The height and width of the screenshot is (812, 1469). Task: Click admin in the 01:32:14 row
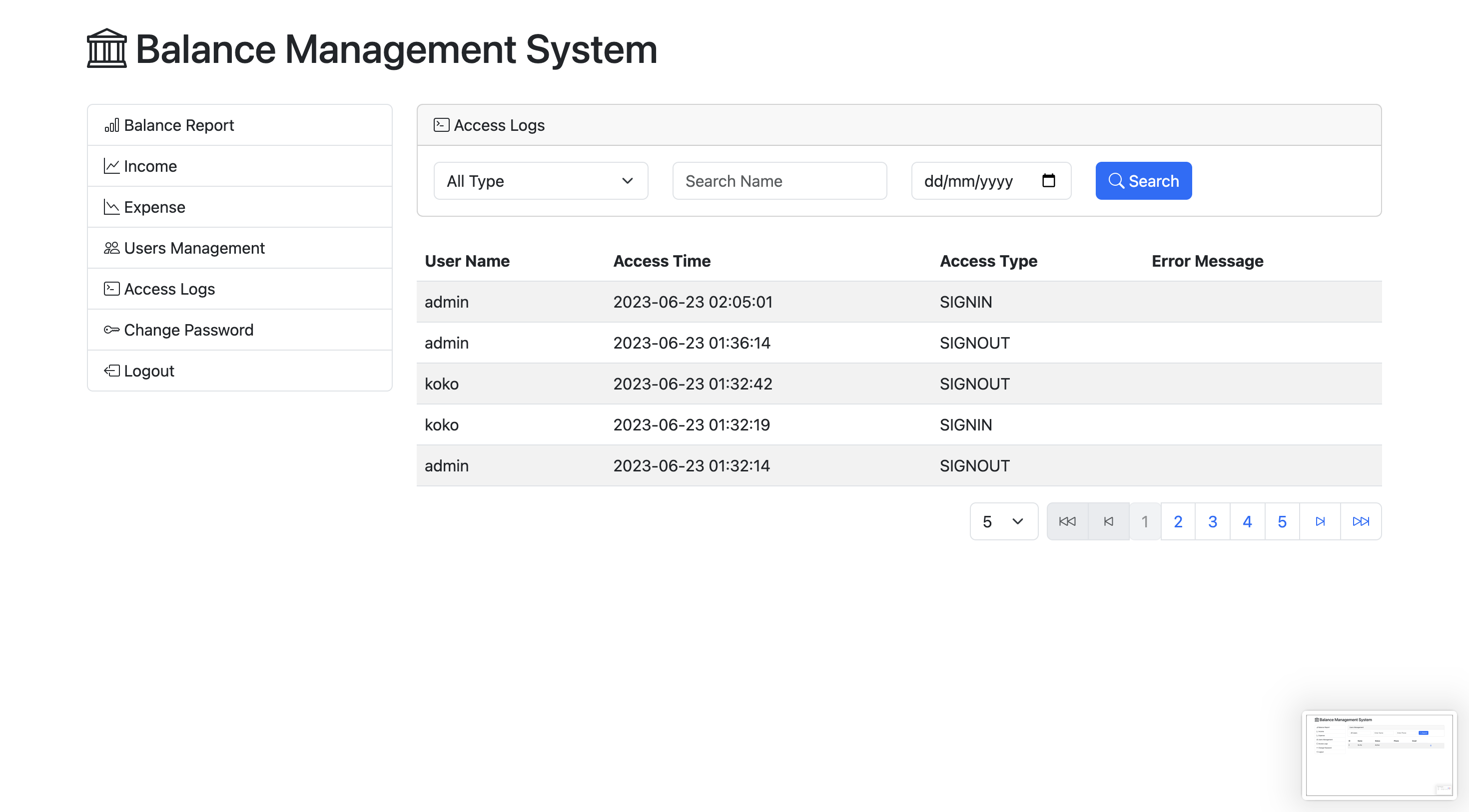click(x=447, y=466)
